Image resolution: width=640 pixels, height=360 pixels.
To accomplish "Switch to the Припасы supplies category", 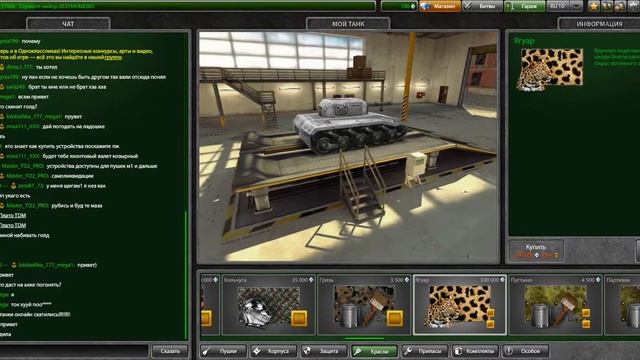I will (x=424, y=351).
